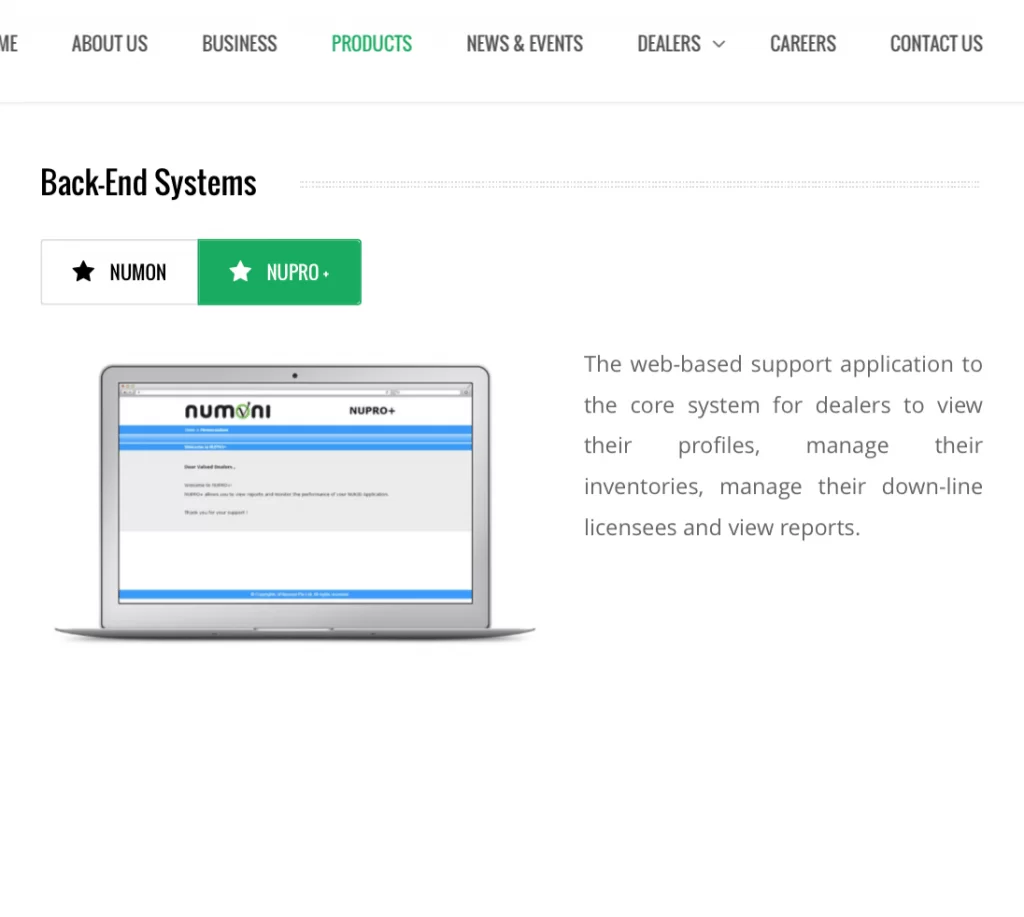
Task: Go to the Business page
Action: tap(239, 44)
